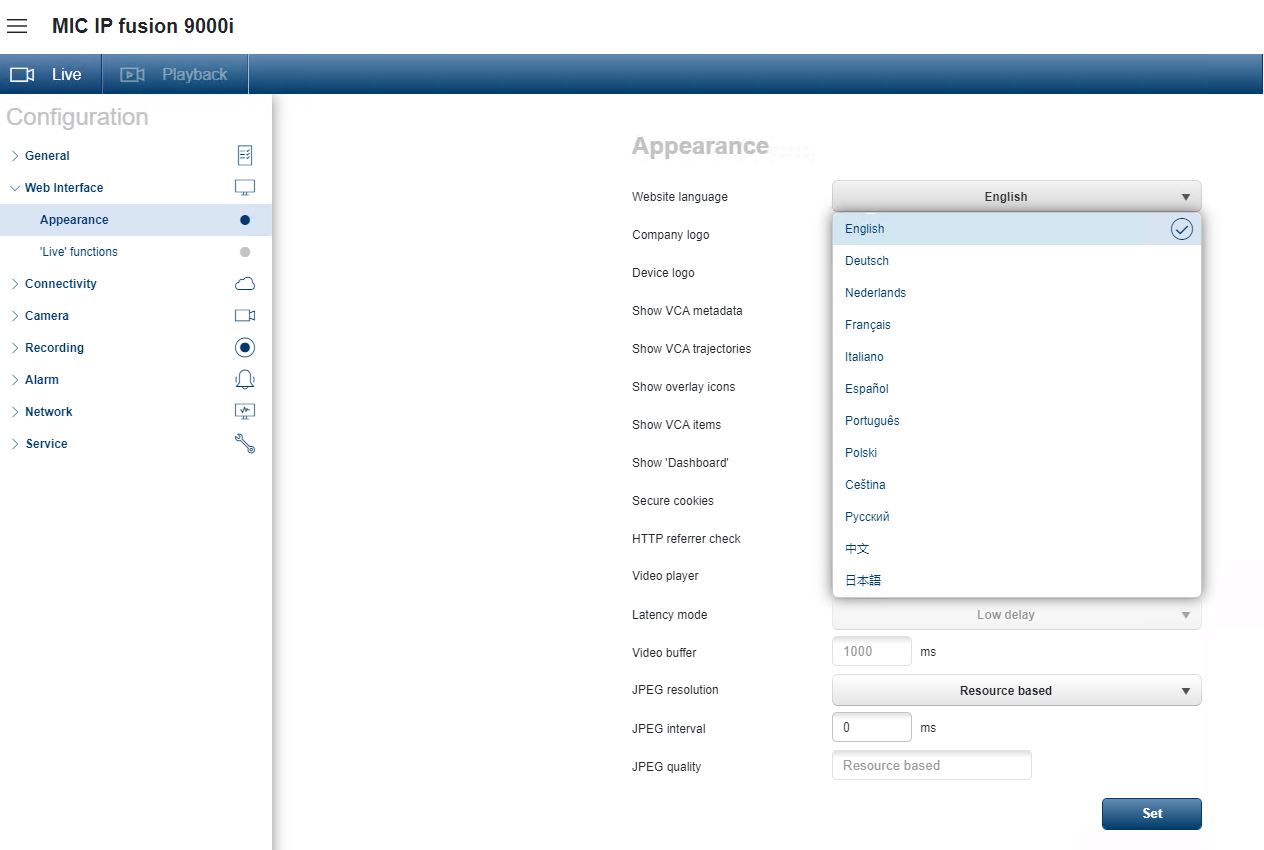1264x850 pixels.
Task: Click the Video buffer input field
Action: (x=872, y=651)
